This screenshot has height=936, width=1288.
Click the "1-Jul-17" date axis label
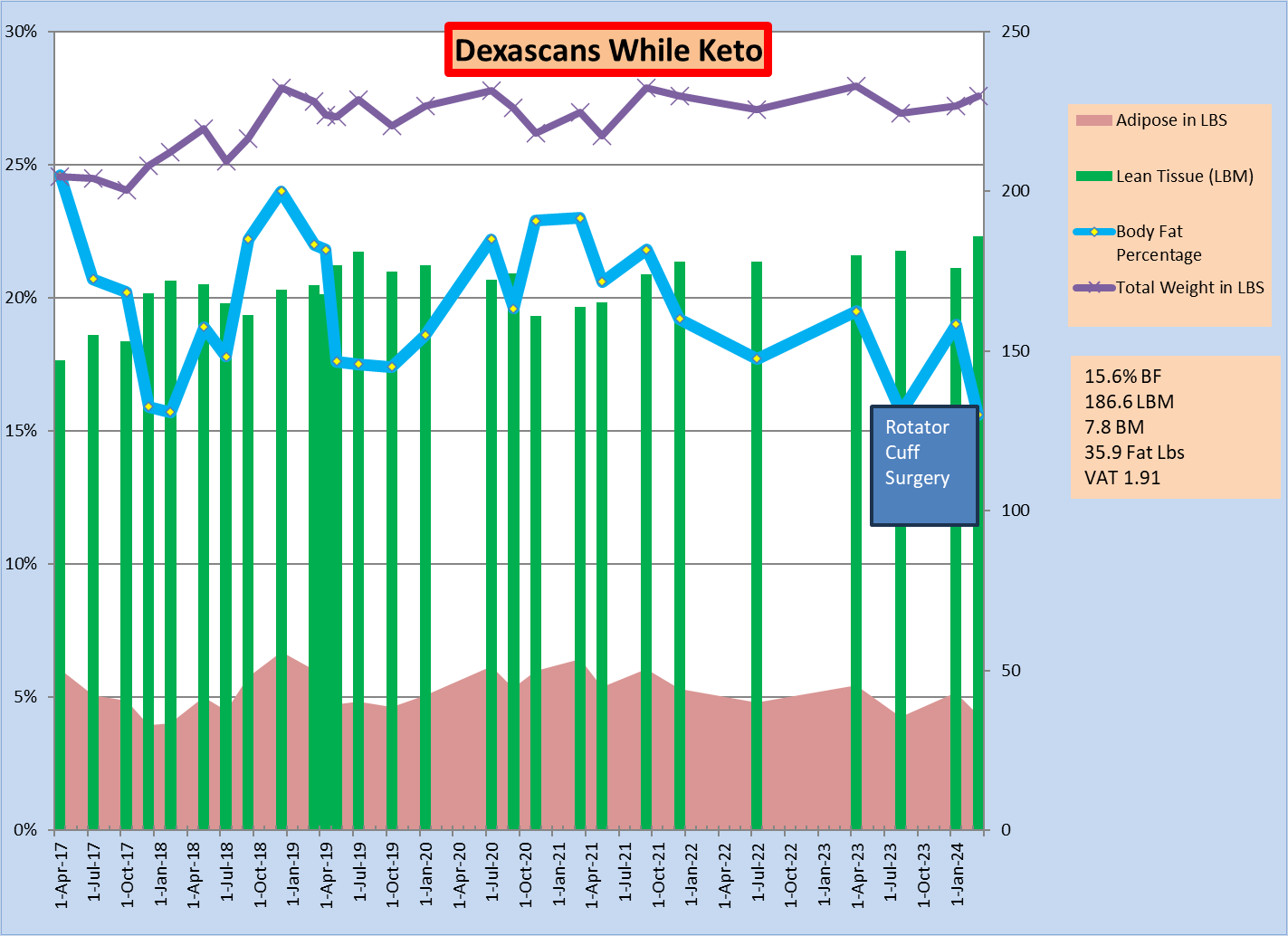[x=94, y=873]
